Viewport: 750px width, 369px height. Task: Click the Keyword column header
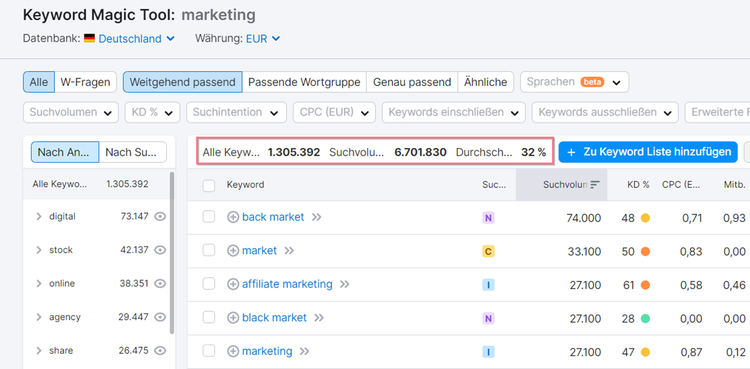245,185
